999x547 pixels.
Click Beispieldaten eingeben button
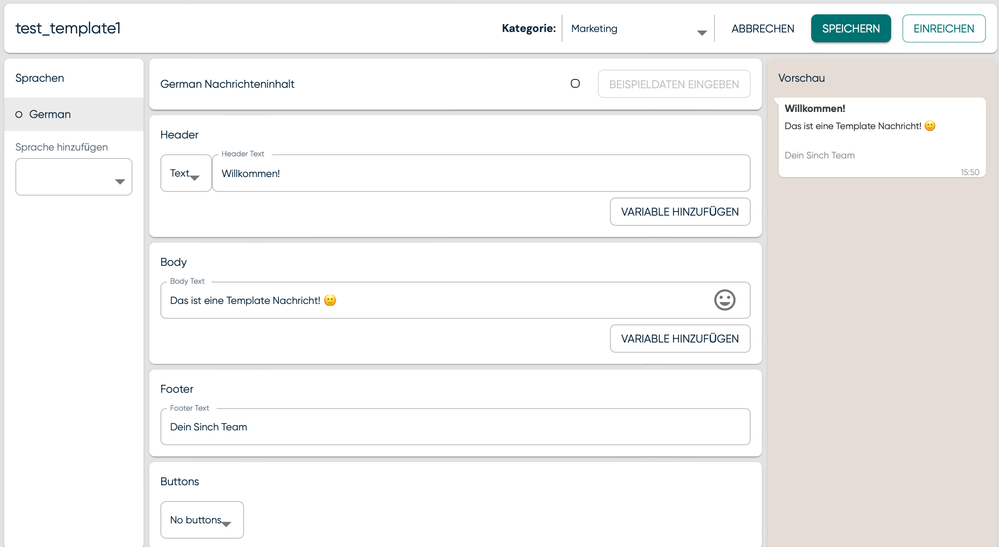674,84
